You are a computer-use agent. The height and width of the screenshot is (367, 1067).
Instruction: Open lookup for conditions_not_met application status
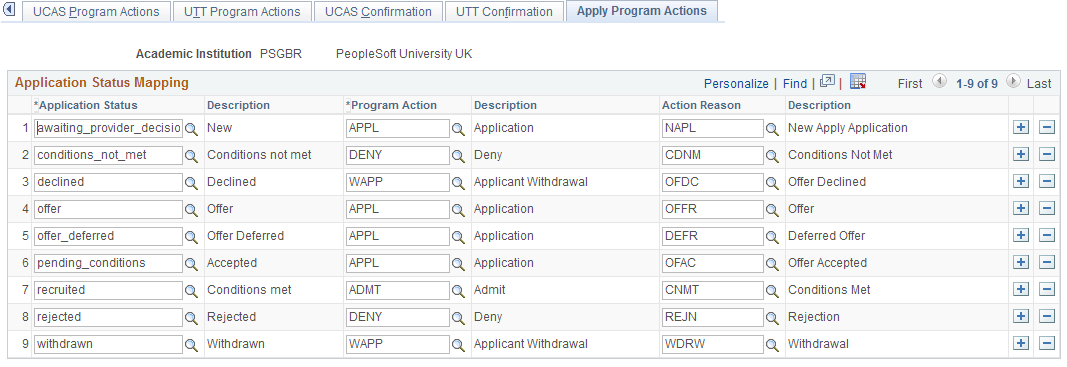[x=192, y=156]
